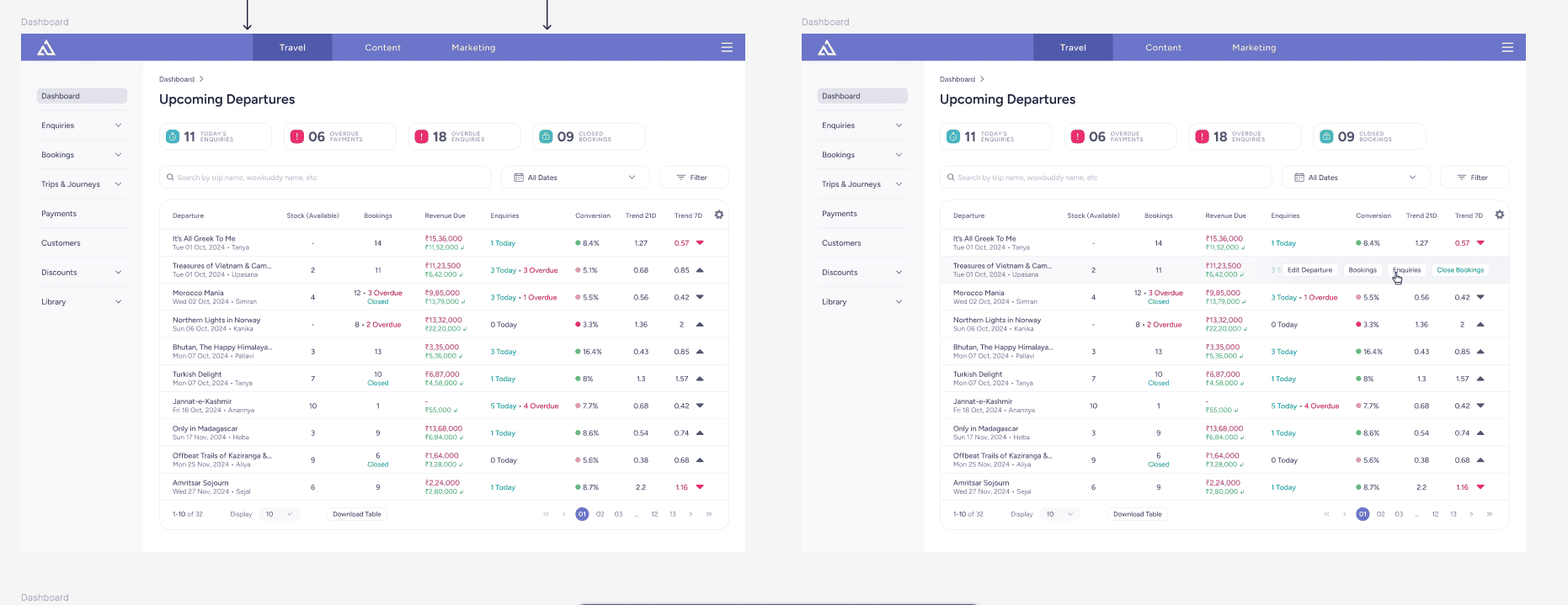
Task: Open the hamburger menu in the right dashboard
Action: pyautogui.click(x=1507, y=48)
